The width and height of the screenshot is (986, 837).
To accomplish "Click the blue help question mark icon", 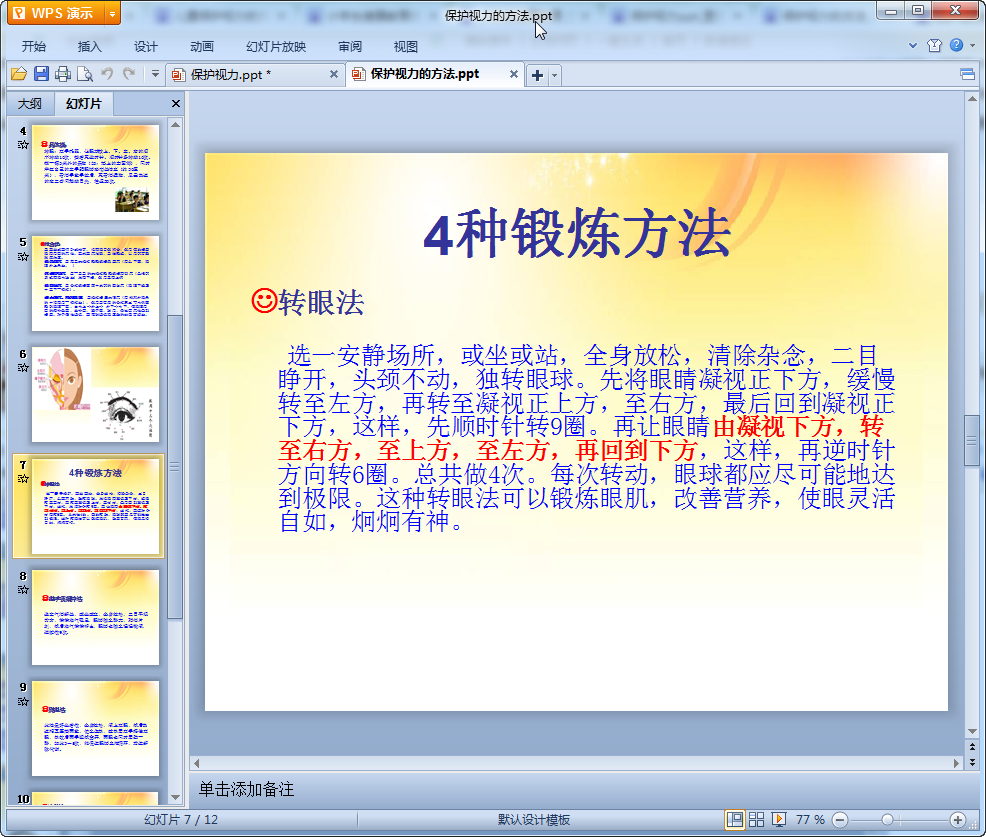I will tap(956, 45).
